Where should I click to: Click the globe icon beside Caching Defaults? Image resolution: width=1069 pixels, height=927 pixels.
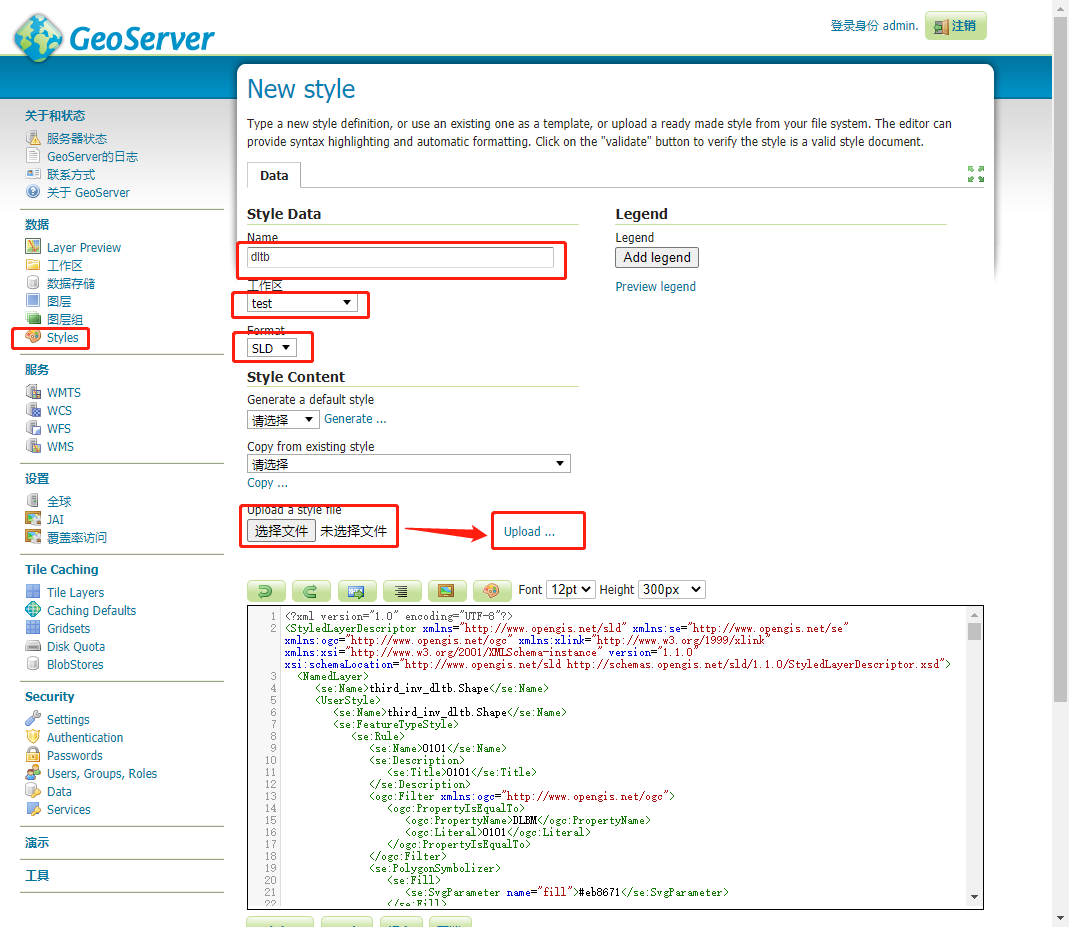[x=33, y=609]
